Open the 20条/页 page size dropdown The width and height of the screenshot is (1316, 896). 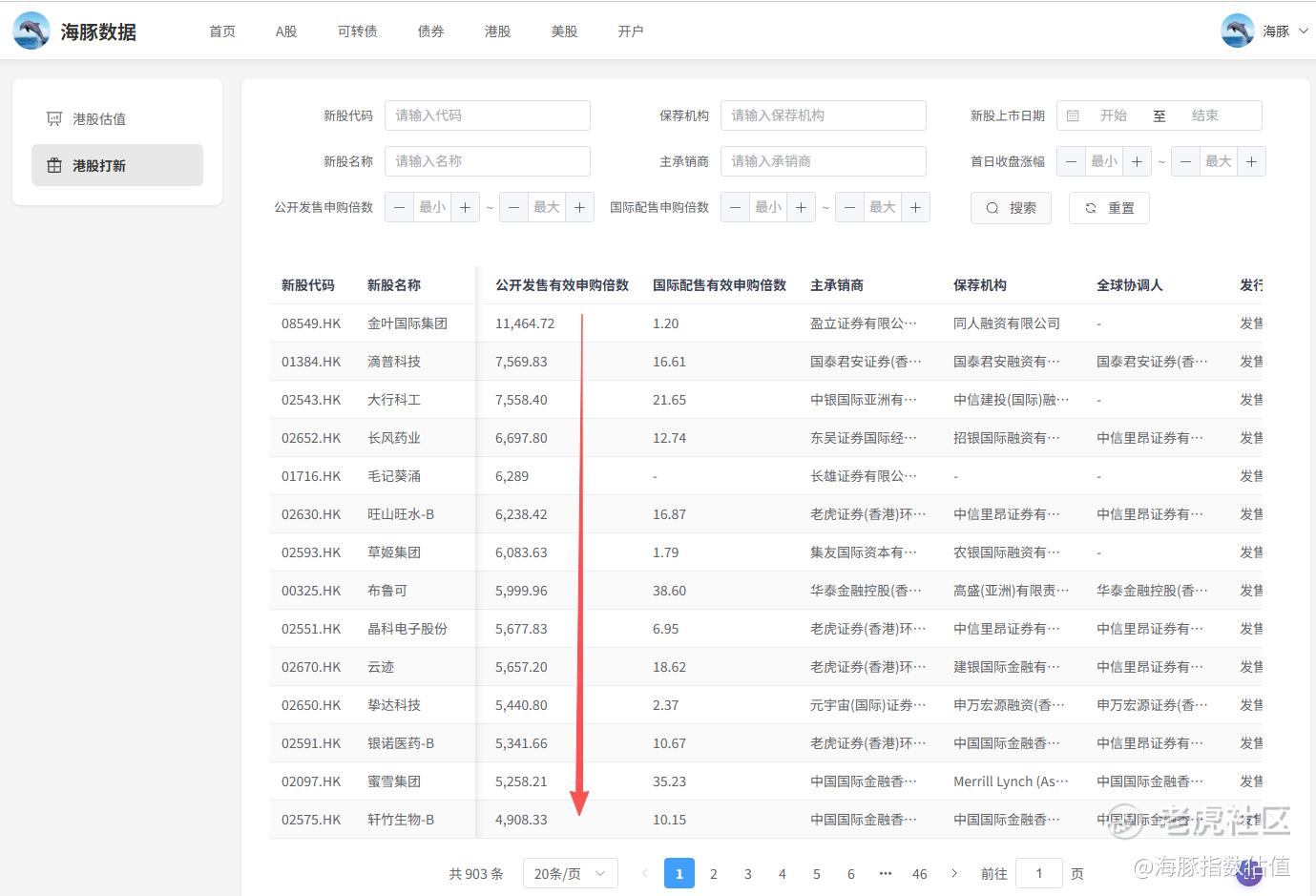pyautogui.click(x=571, y=873)
